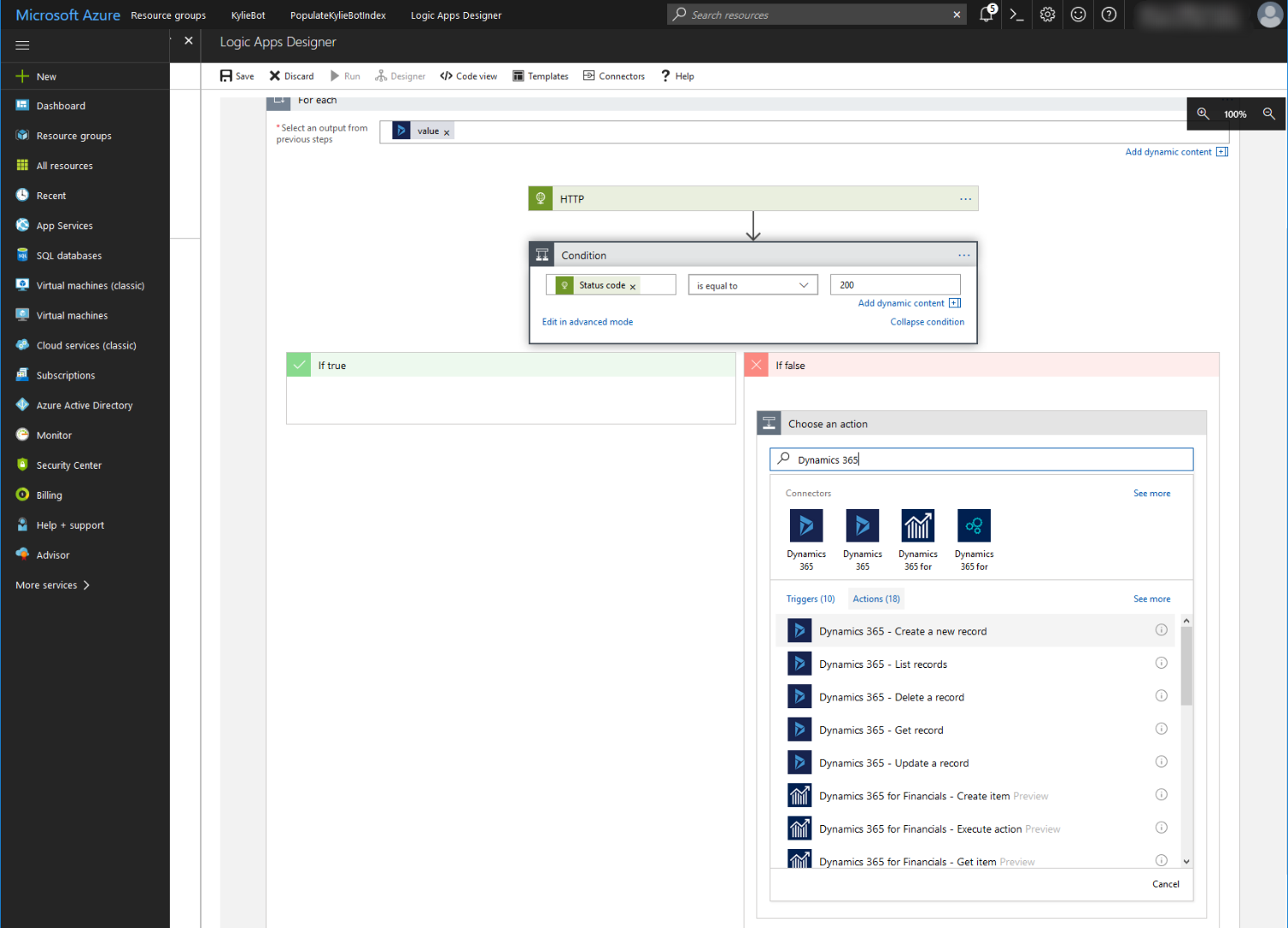Switch to the Triggers (10) tab
Image resolution: width=1288 pixels, height=928 pixels.
(x=811, y=599)
